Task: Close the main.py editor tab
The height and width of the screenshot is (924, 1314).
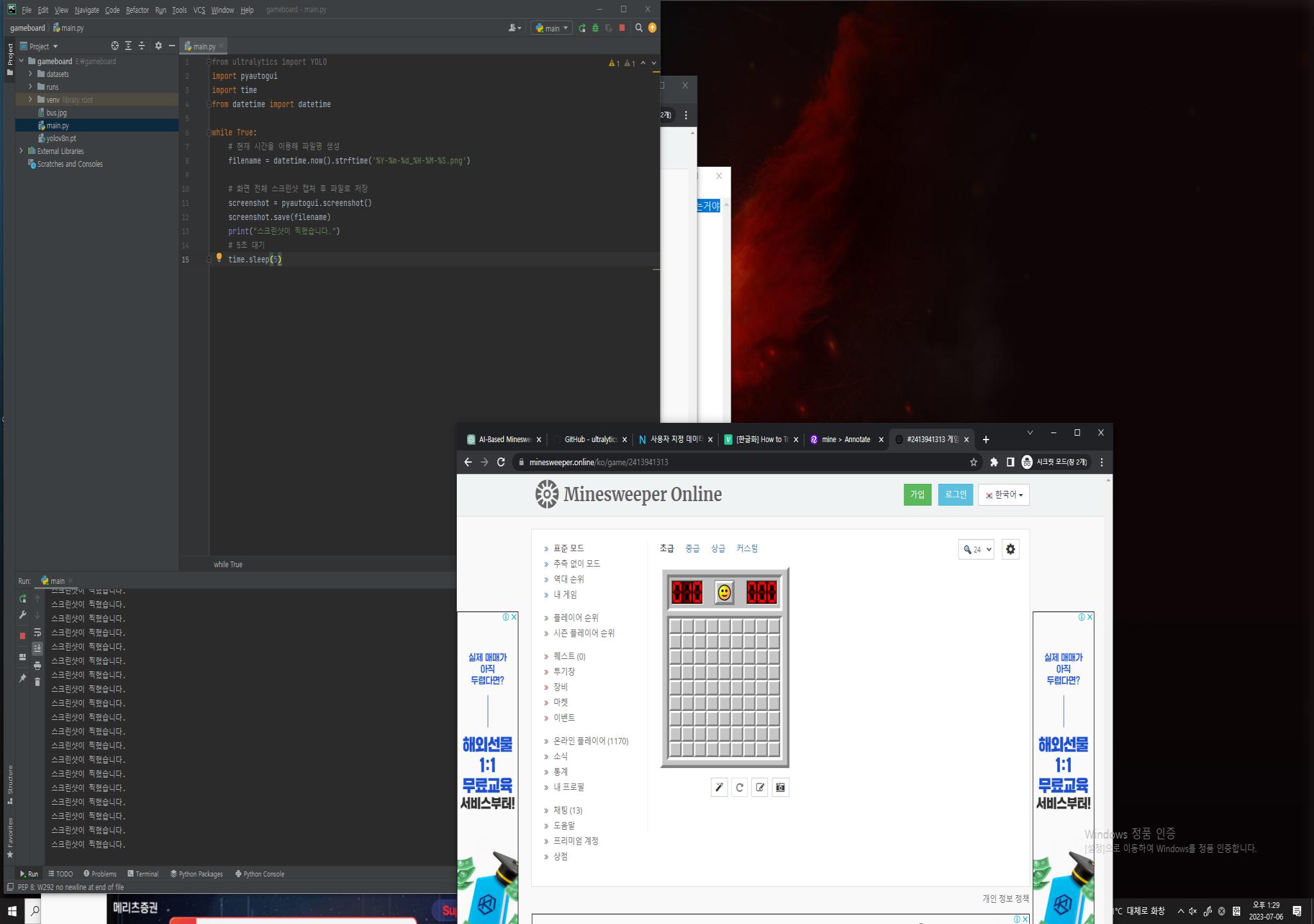Action: pos(221,46)
